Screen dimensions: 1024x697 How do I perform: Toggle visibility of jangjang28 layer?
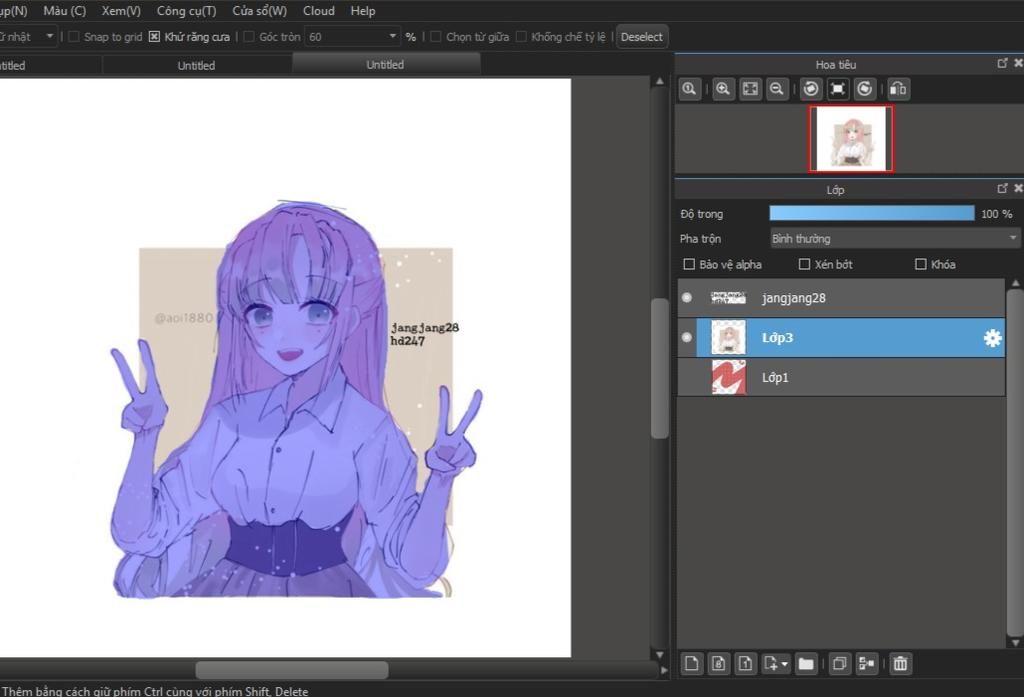coord(686,298)
